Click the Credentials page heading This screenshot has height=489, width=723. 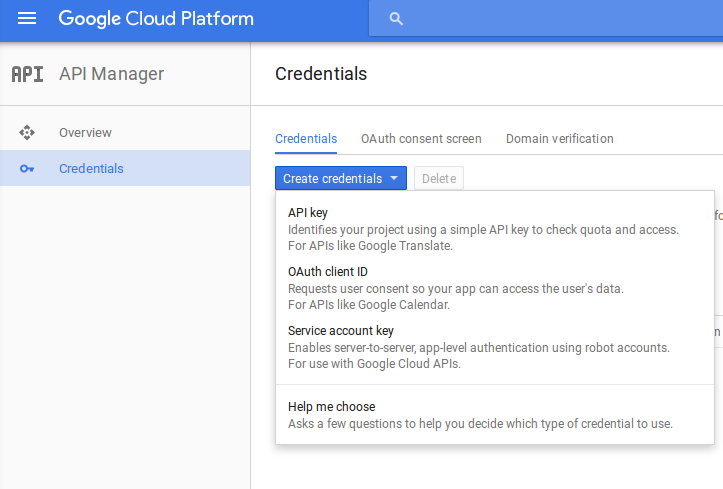[321, 74]
